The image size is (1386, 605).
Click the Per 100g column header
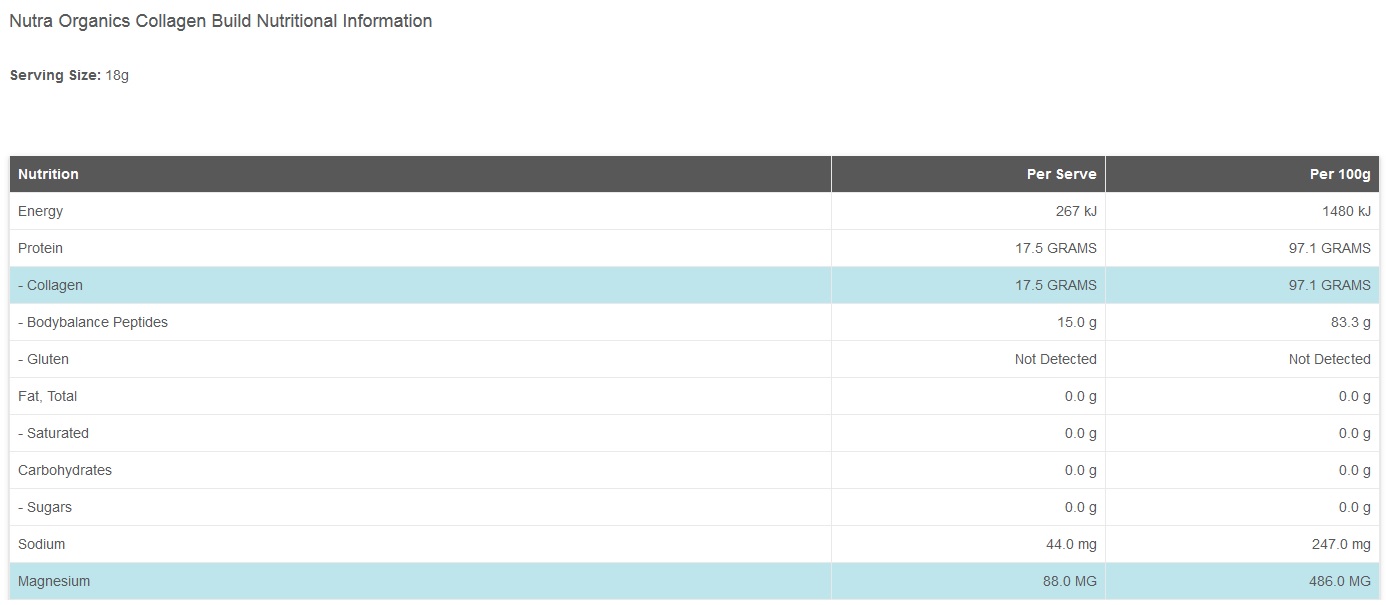1340,174
